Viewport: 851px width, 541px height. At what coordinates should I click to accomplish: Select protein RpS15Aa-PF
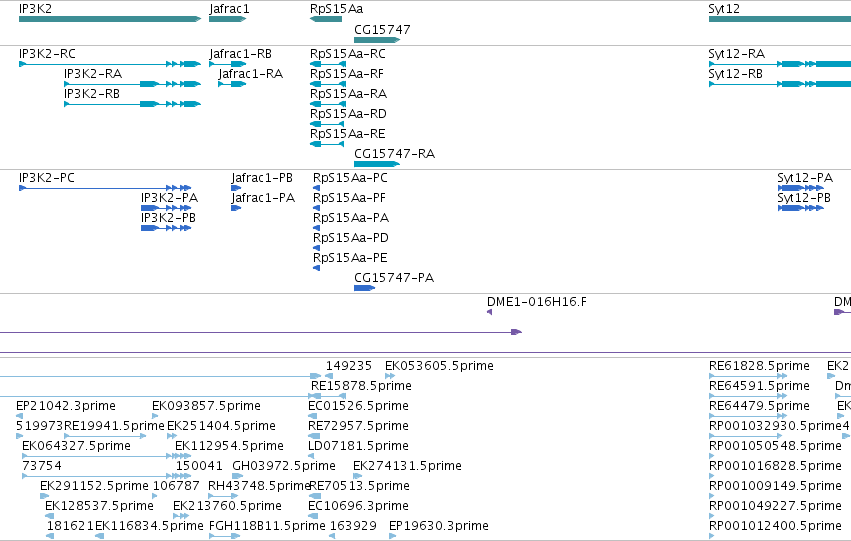tap(316, 208)
